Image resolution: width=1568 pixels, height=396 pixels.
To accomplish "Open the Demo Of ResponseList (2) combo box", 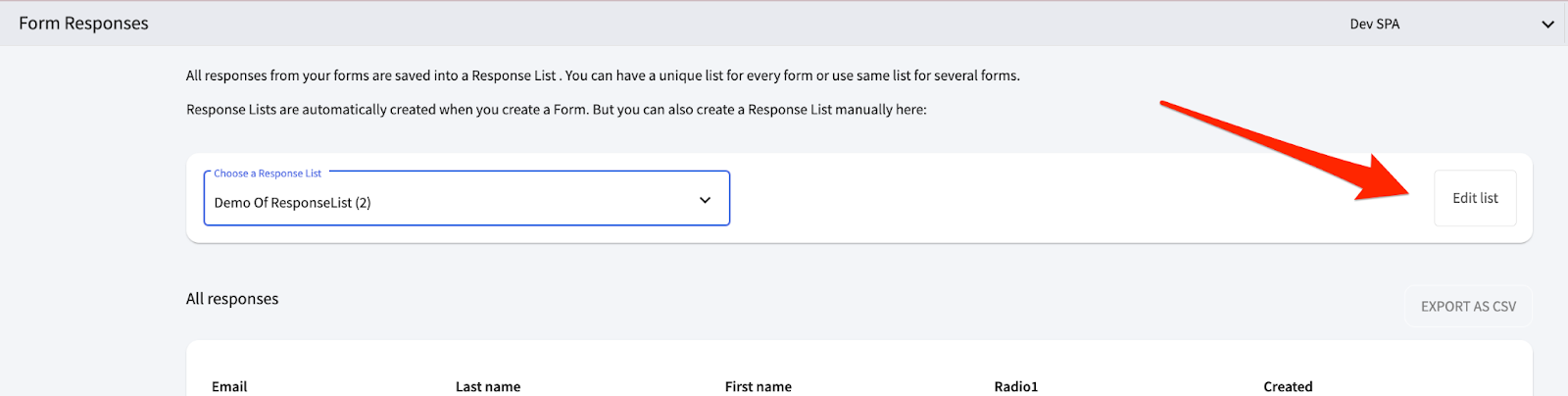I will tap(441, 202).
